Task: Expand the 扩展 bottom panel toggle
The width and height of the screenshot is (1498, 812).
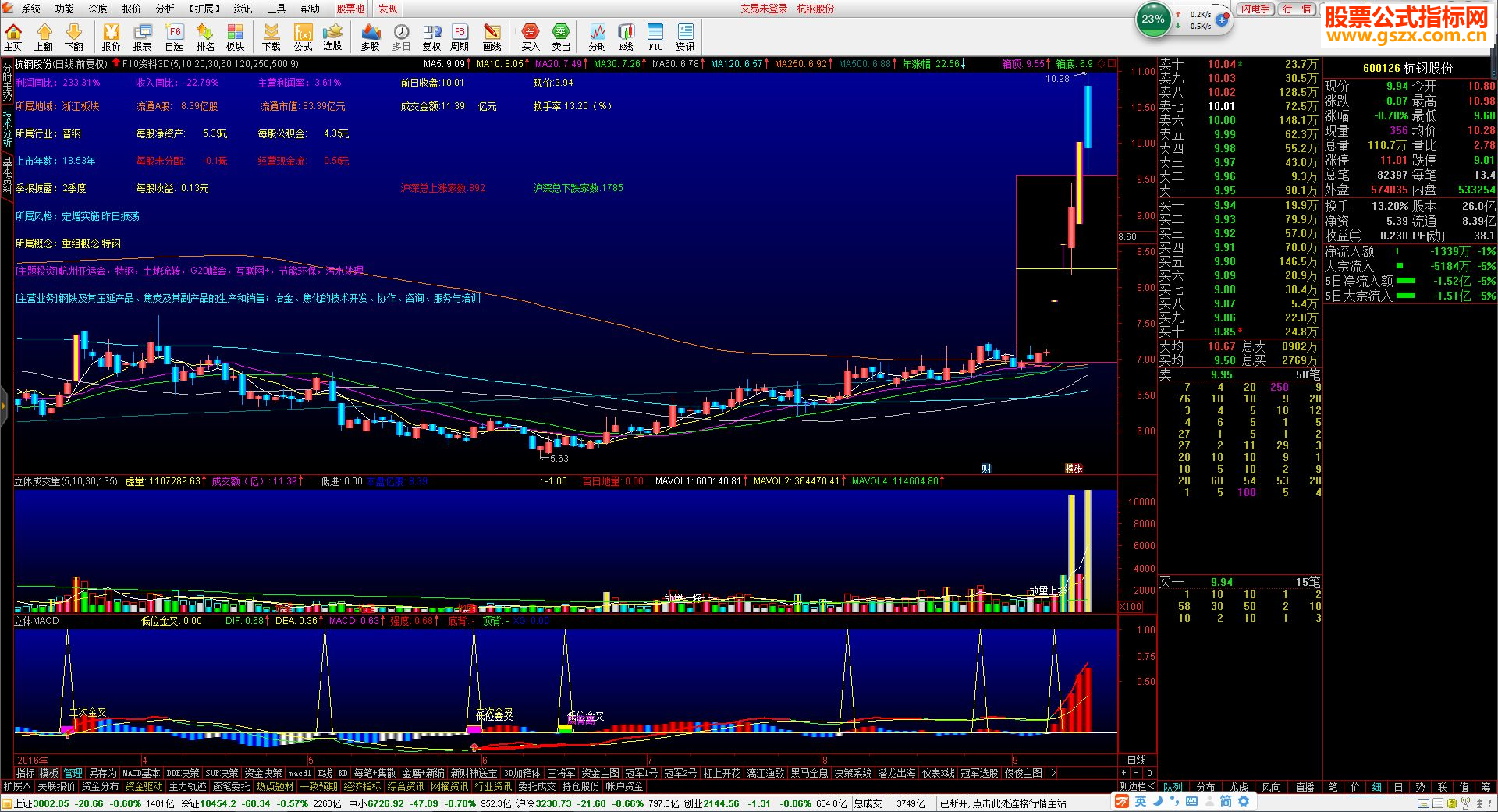Action: 16,787
